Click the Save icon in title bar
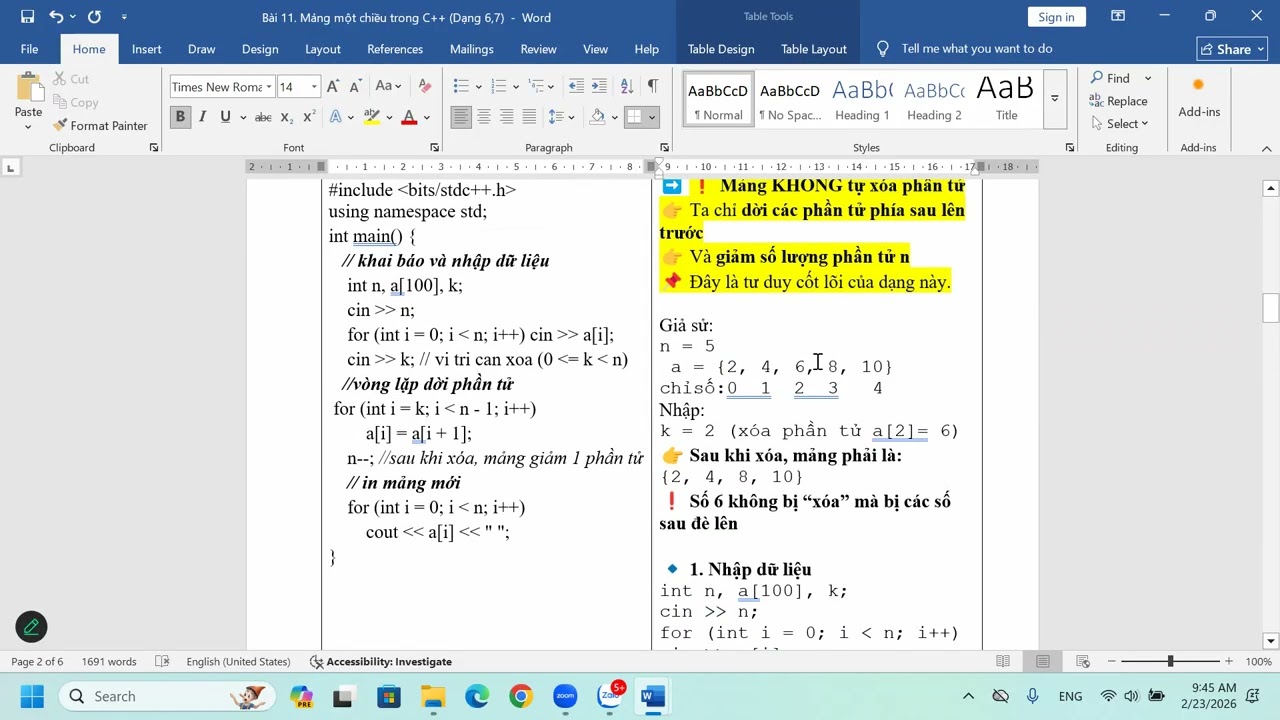This screenshot has width=1280, height=720. (x=27, y=16)
